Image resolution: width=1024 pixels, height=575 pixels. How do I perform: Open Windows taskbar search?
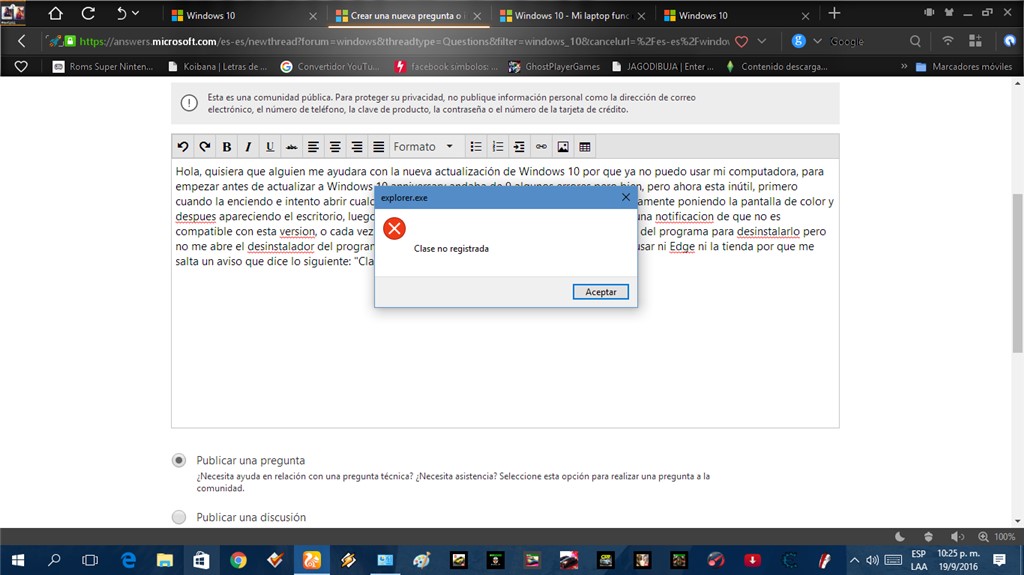54,560
